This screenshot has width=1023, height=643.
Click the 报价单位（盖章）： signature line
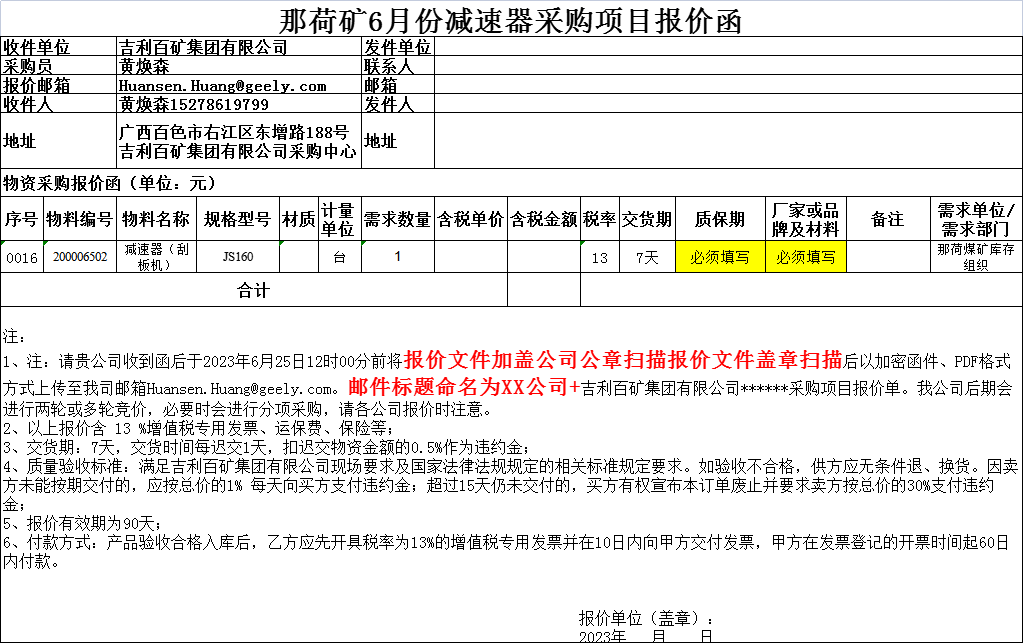[x=646, y=618]
